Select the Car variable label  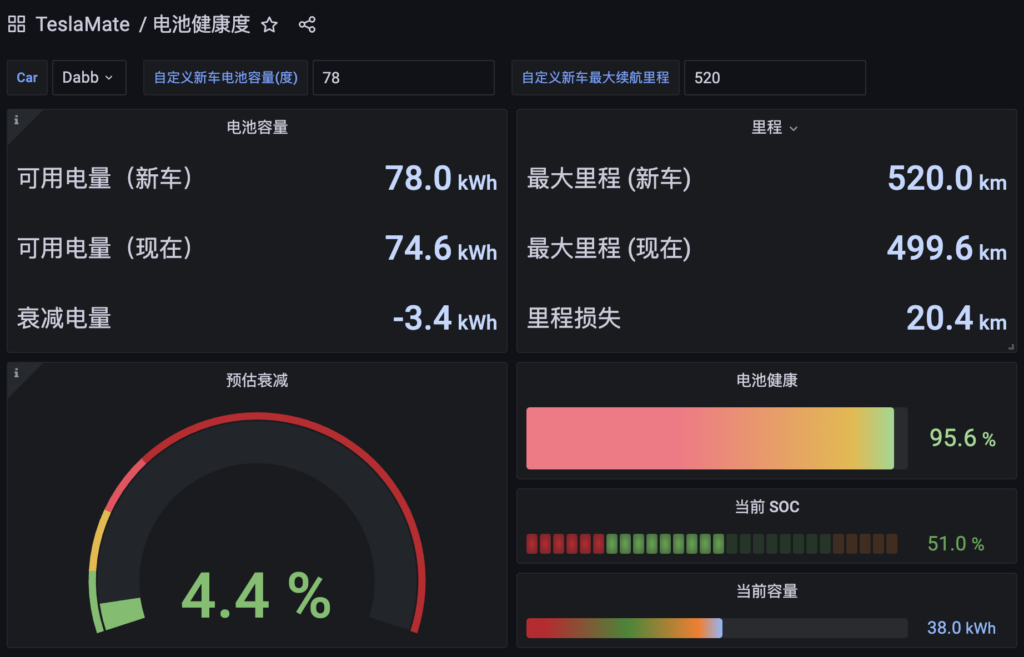click(x=26, y=77)
